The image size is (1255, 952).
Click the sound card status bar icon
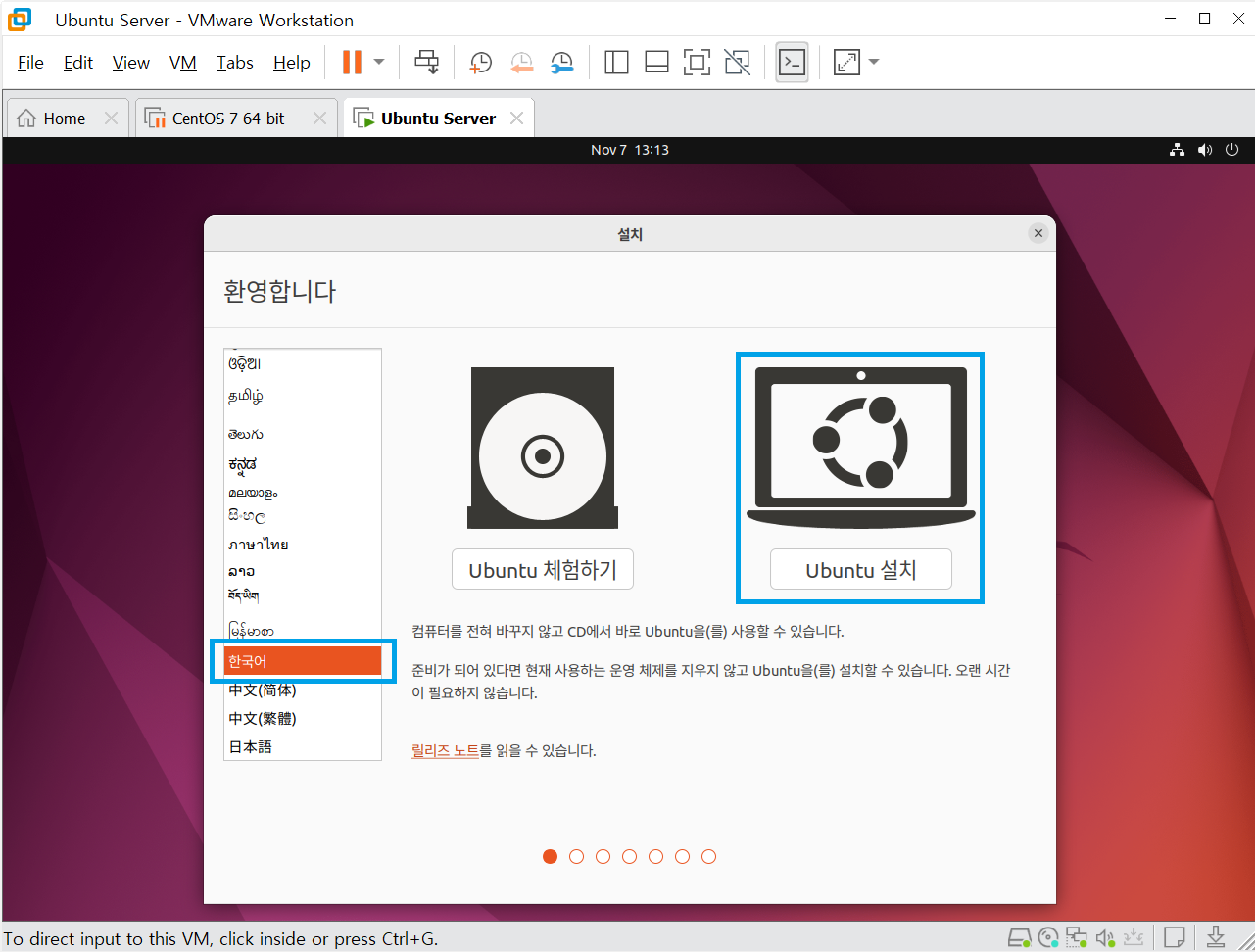click(1105, 938)
